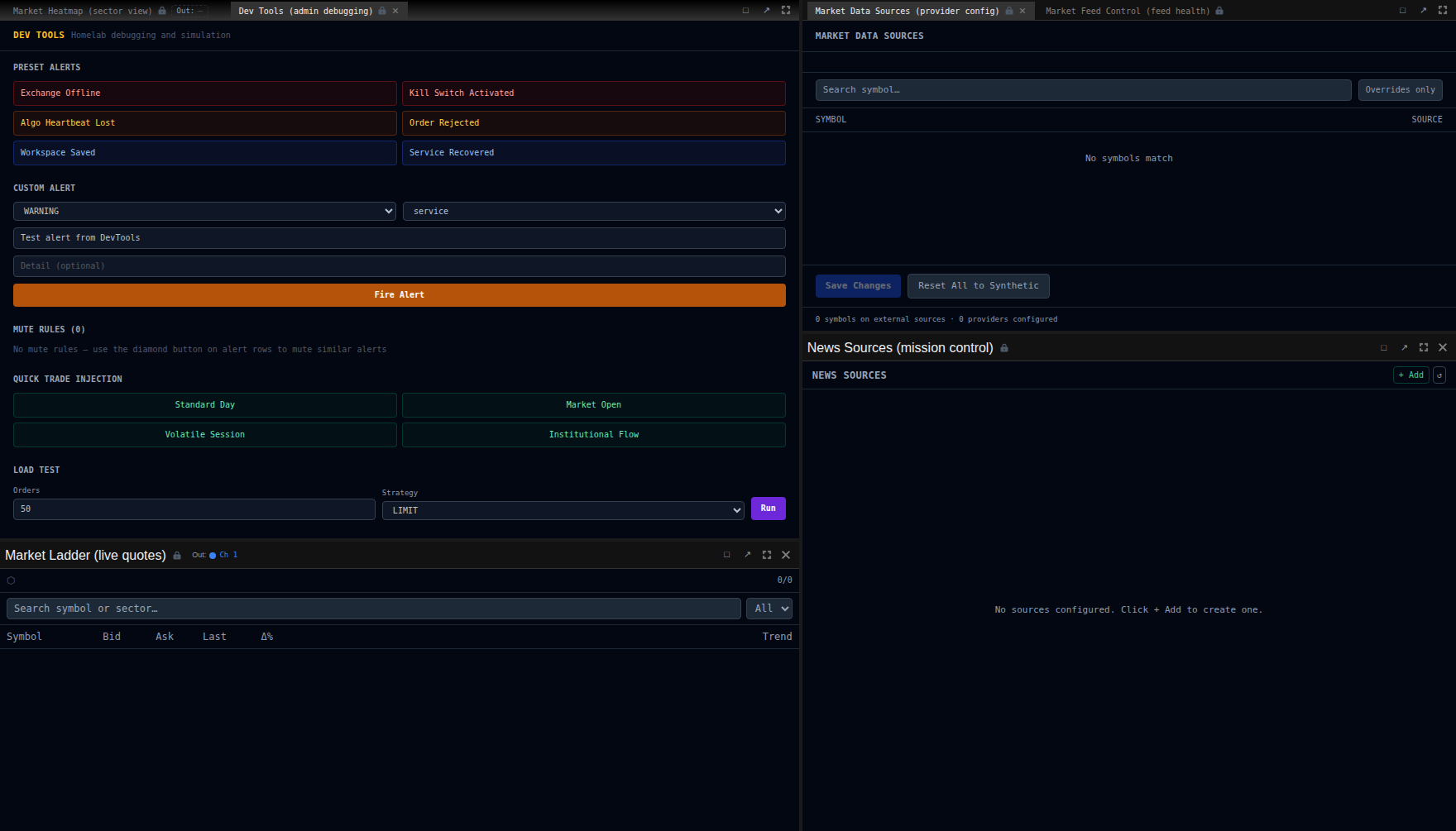
Task: Click the square icon in Market Ladder header
Action: pos(726,555)
